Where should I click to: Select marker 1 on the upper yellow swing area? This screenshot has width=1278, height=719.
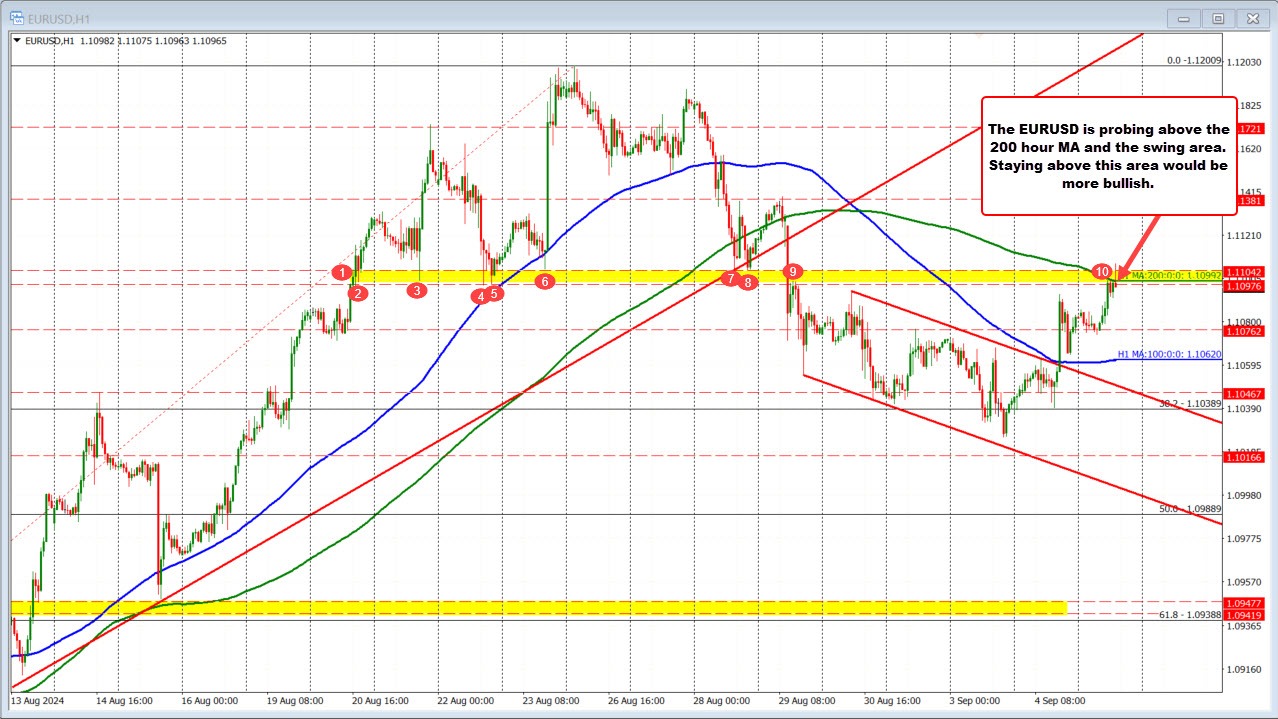(342, 271)
